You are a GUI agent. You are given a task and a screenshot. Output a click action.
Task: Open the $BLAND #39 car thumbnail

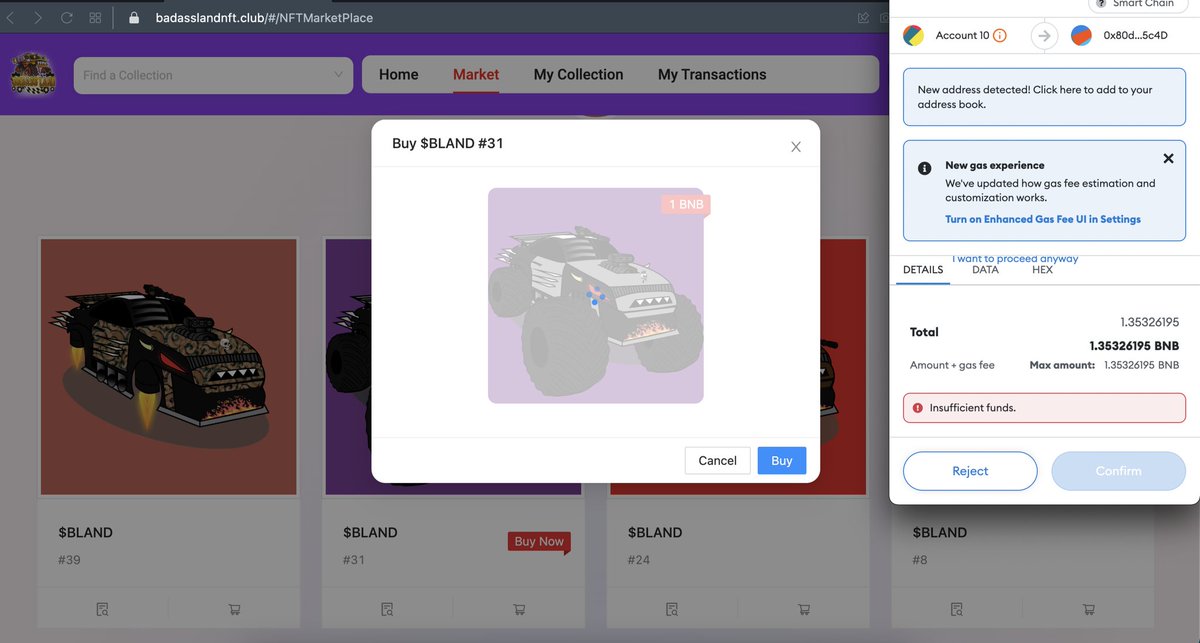tap(169, 367)
